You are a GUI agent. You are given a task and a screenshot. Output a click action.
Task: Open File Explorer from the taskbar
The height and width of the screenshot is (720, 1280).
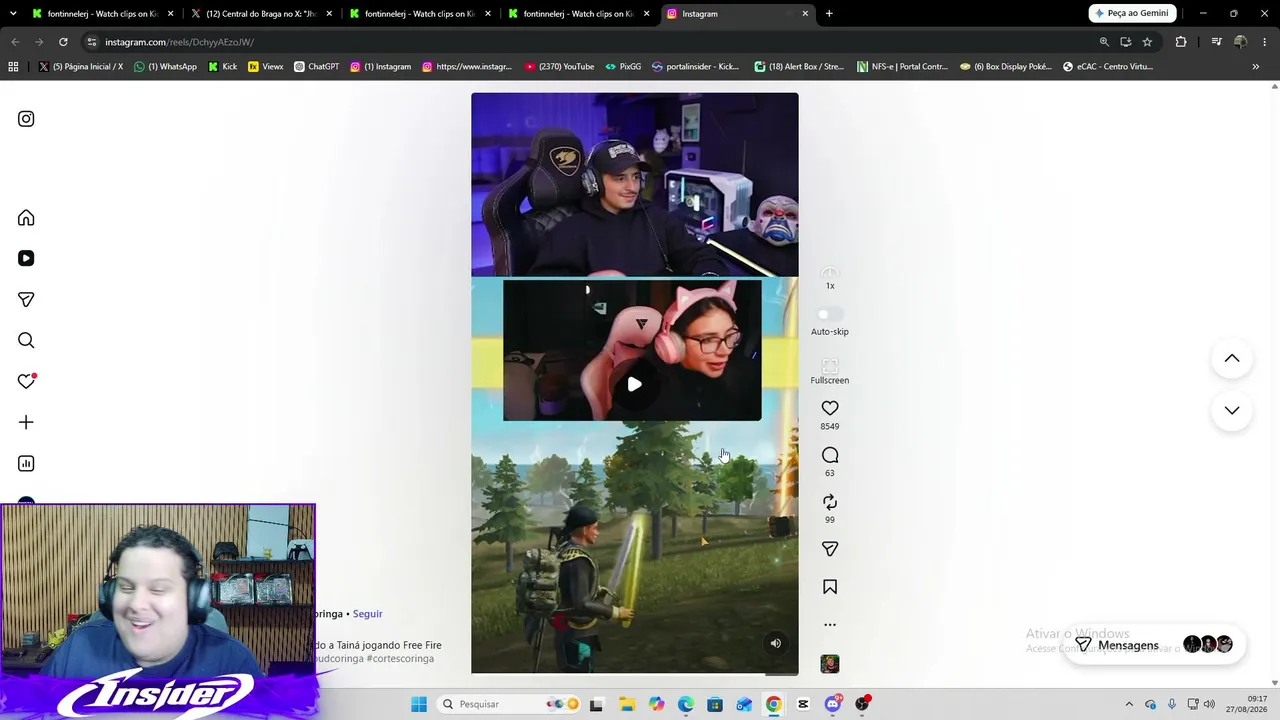click(626, 704)
